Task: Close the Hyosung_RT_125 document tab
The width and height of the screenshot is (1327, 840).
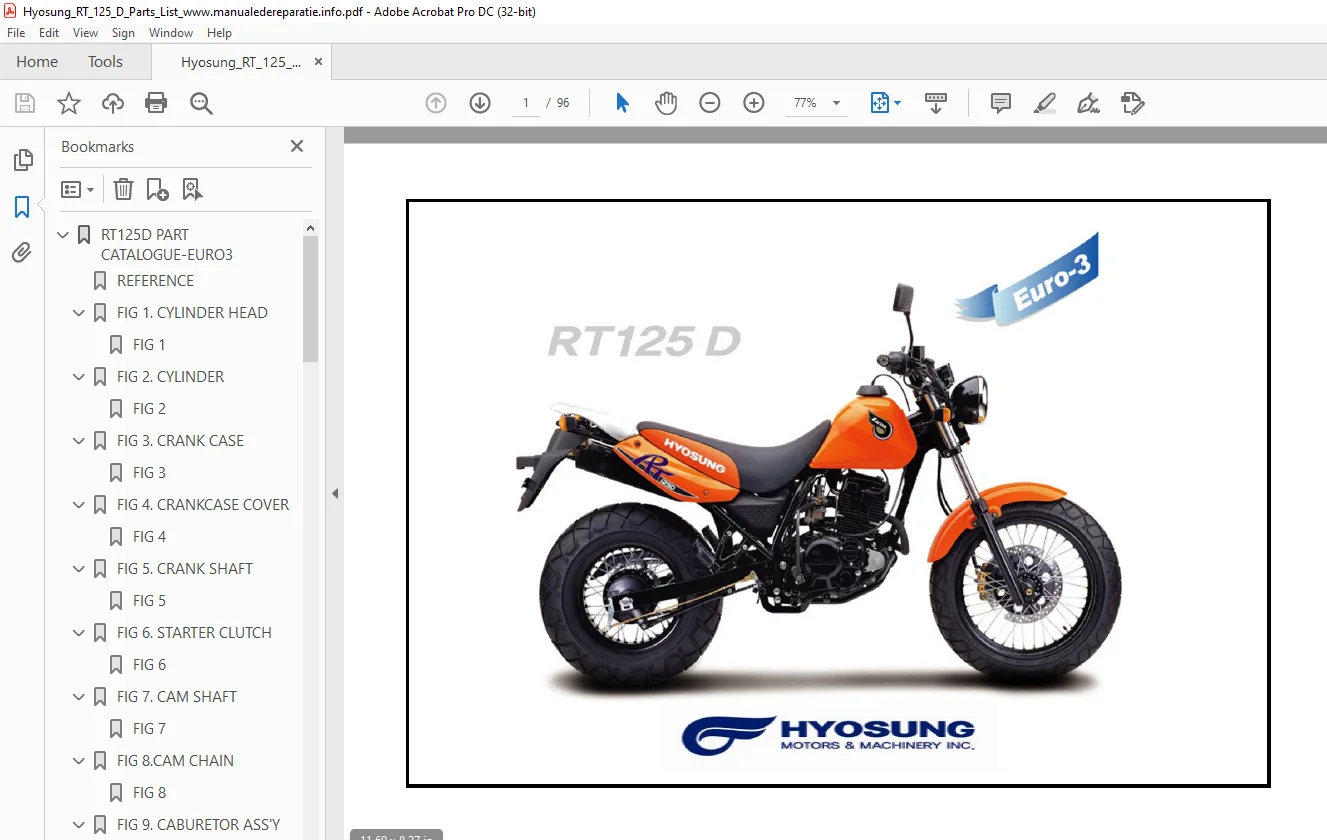Action: click(319, 62)
